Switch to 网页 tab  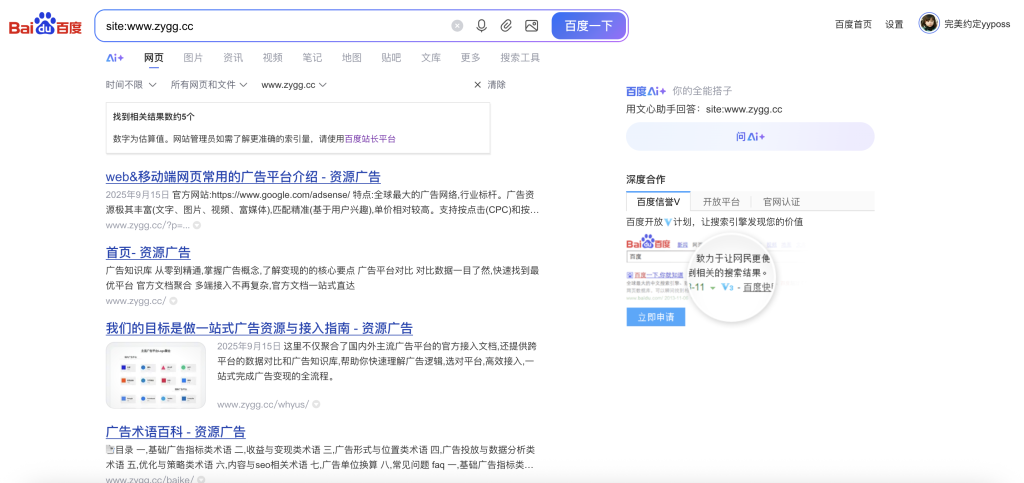click(x=153, y=57)
